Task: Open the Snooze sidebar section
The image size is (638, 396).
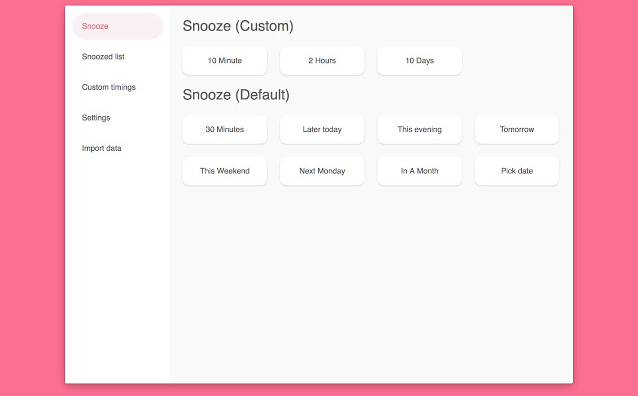Action: click(118, 26)
